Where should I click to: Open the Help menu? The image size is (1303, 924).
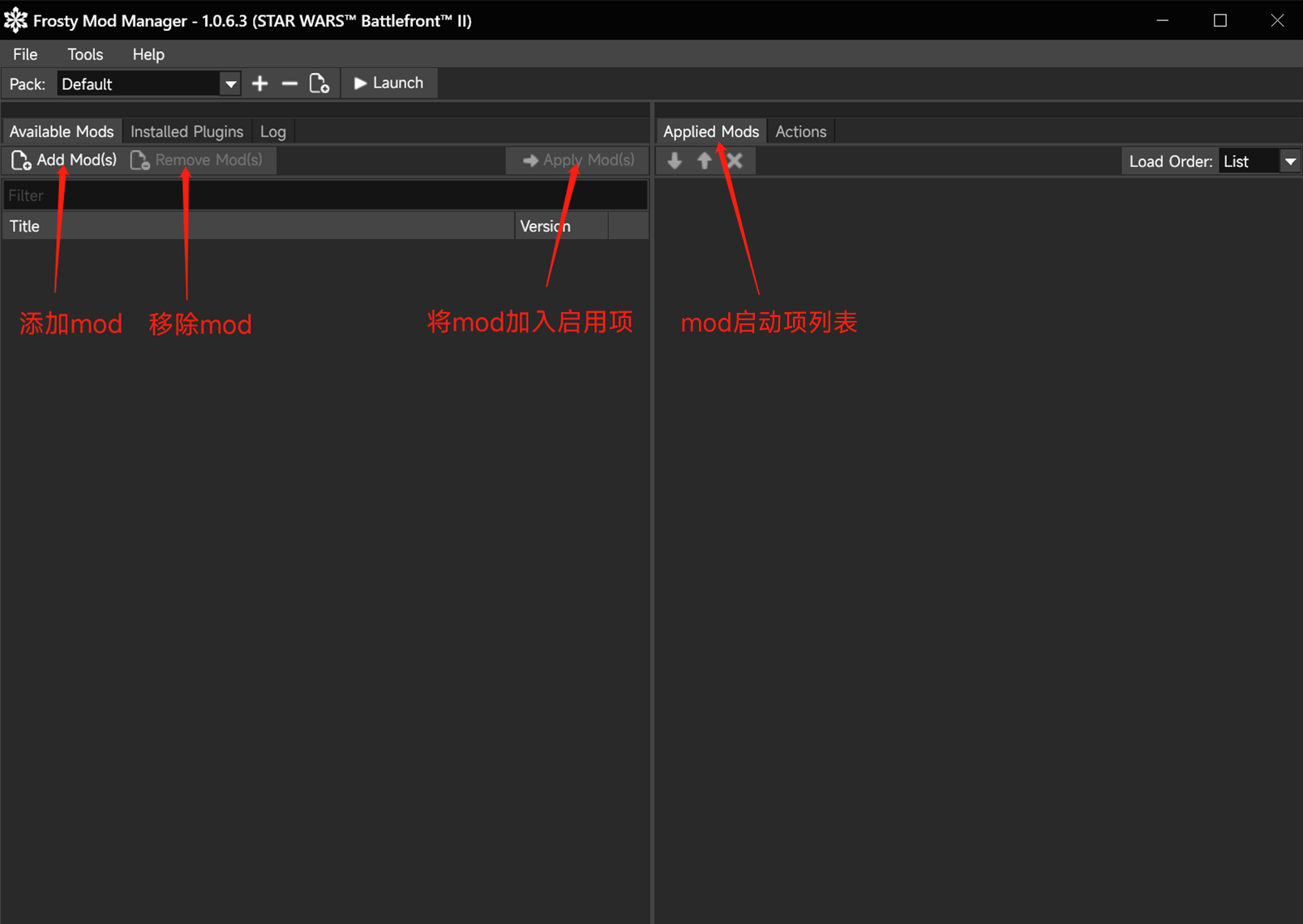(x=148, y=54)
